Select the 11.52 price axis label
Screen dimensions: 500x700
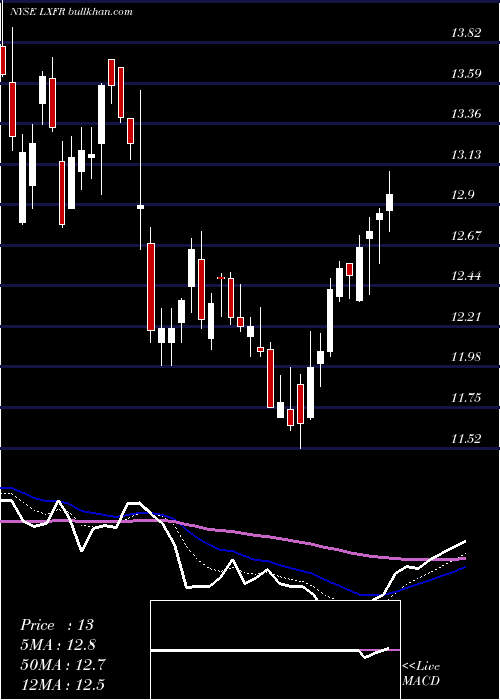466,438
